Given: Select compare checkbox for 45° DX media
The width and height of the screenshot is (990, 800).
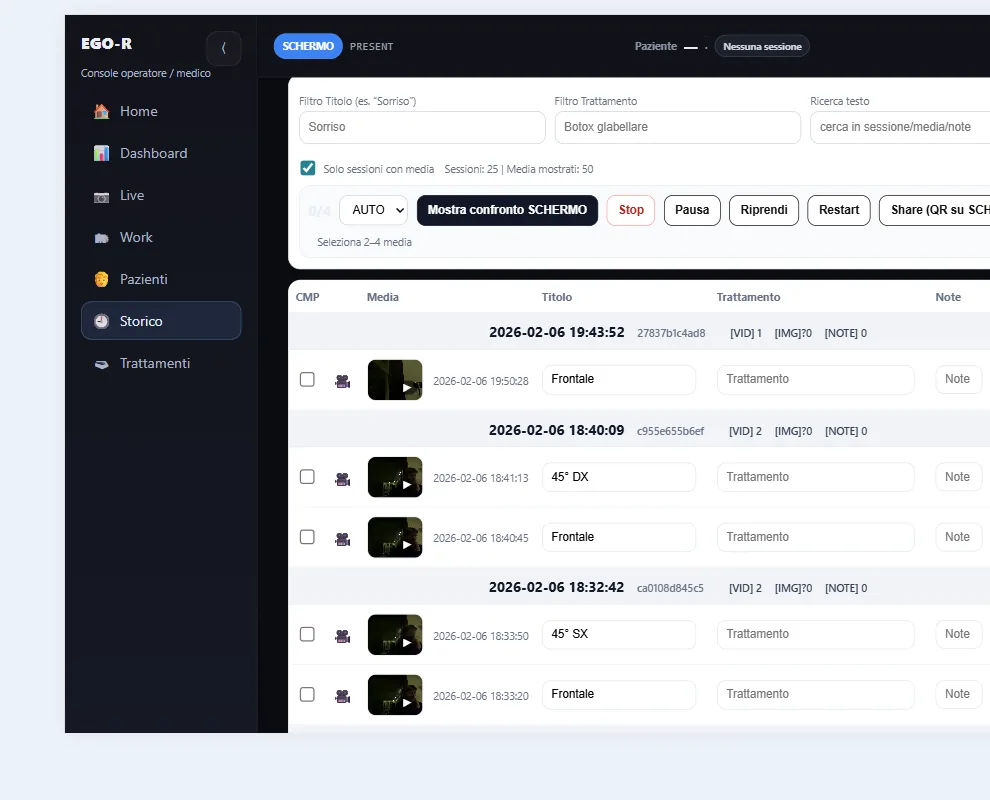Looking at the screenshot, I should point(307,477).
